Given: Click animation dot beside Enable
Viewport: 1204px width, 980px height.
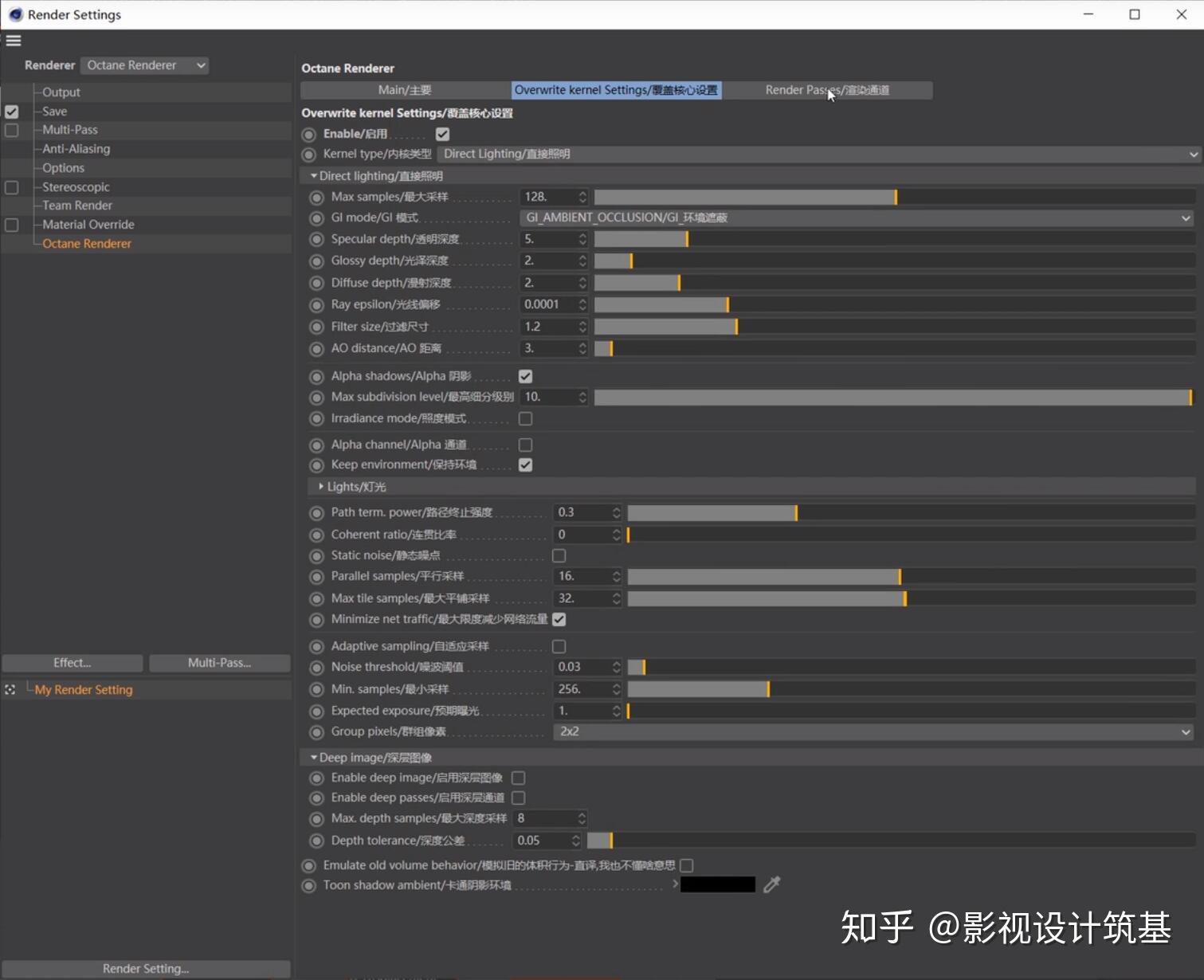Looking at the screenshot, I should [309, 135].
